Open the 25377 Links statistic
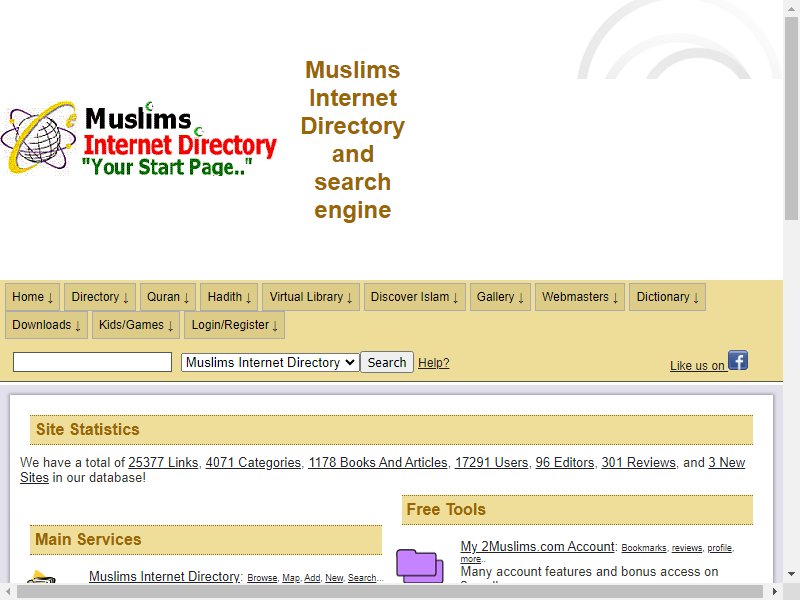Screen dimensions: 800x600 [x=163, y=462]
